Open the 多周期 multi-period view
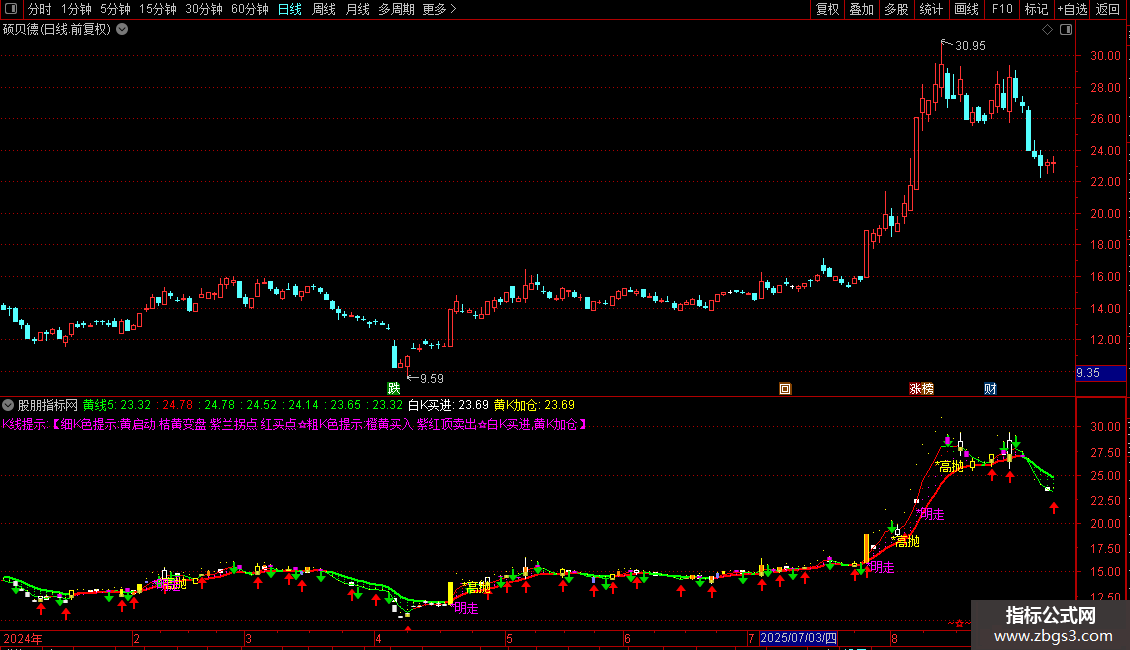Image resolution: width=1130 pixels, height=650 pixels. [x=396, y=9]
